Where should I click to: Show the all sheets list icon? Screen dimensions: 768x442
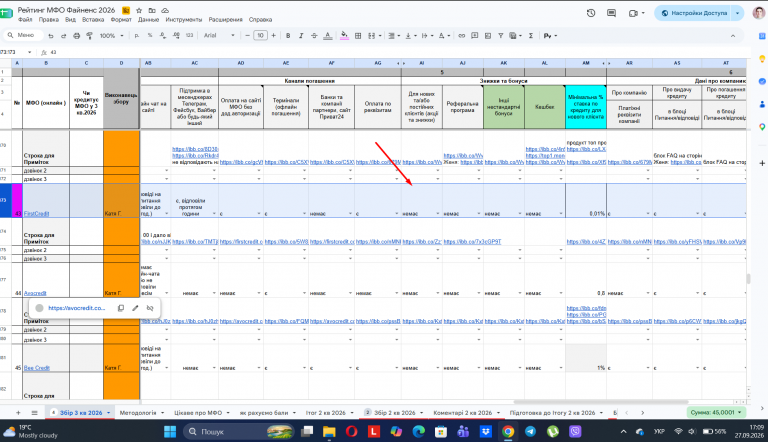tap(34, 413)
